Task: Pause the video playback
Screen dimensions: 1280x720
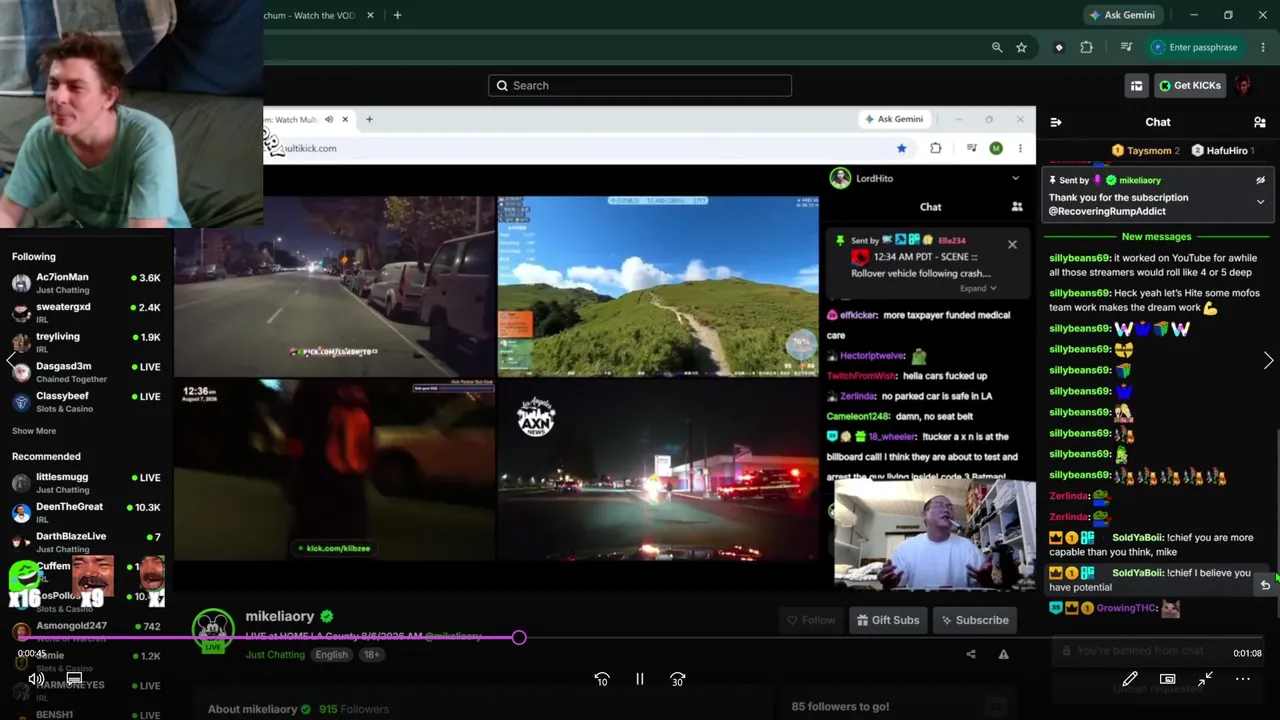Action: coord(640,679)
